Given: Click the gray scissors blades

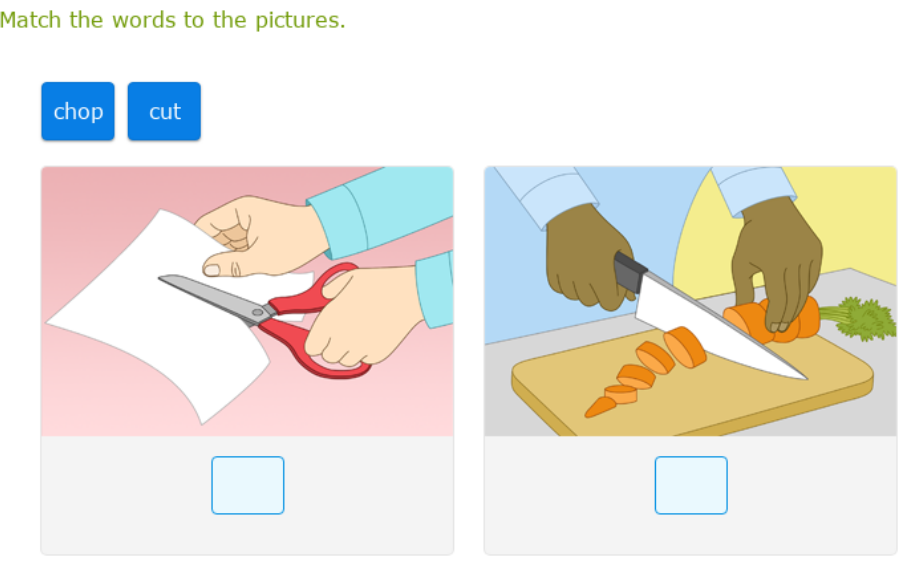Looking at the screenshot, I should click(x=208, y=298).
